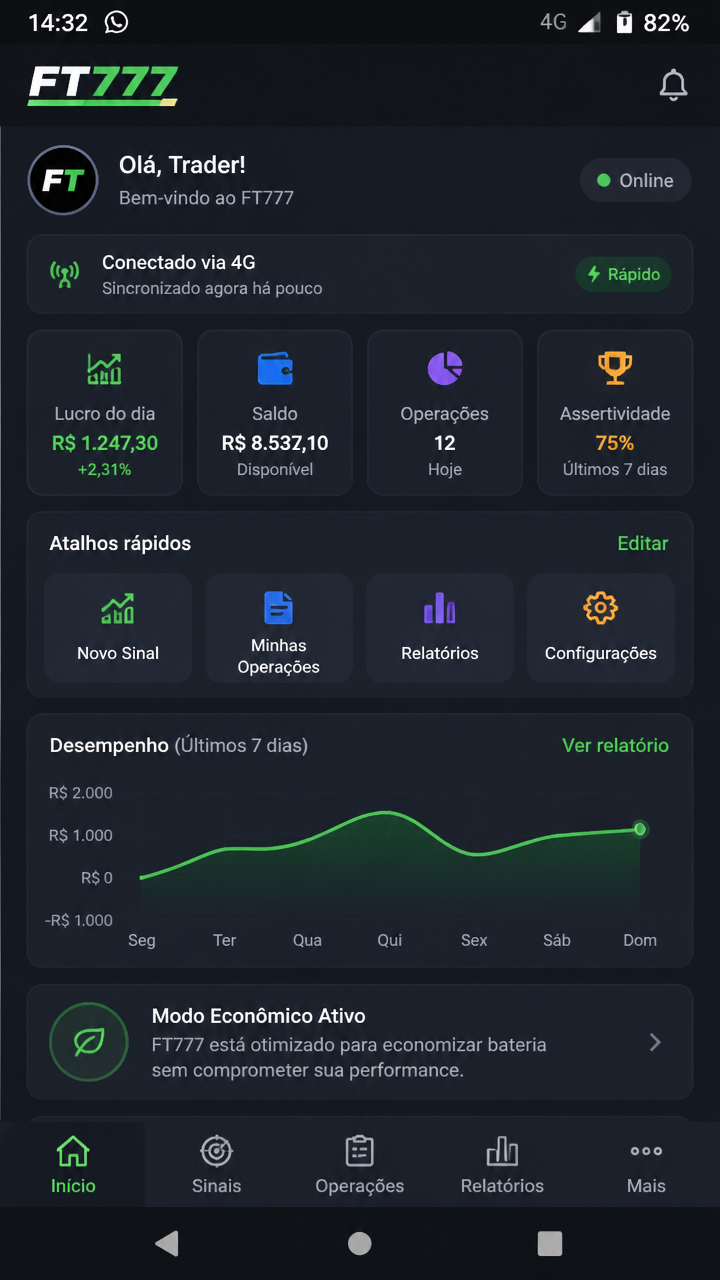The width and height of the screenshot is (720, 1280).
Task: Open the Lucro do dia chart icon
Action: coord(105,369)
